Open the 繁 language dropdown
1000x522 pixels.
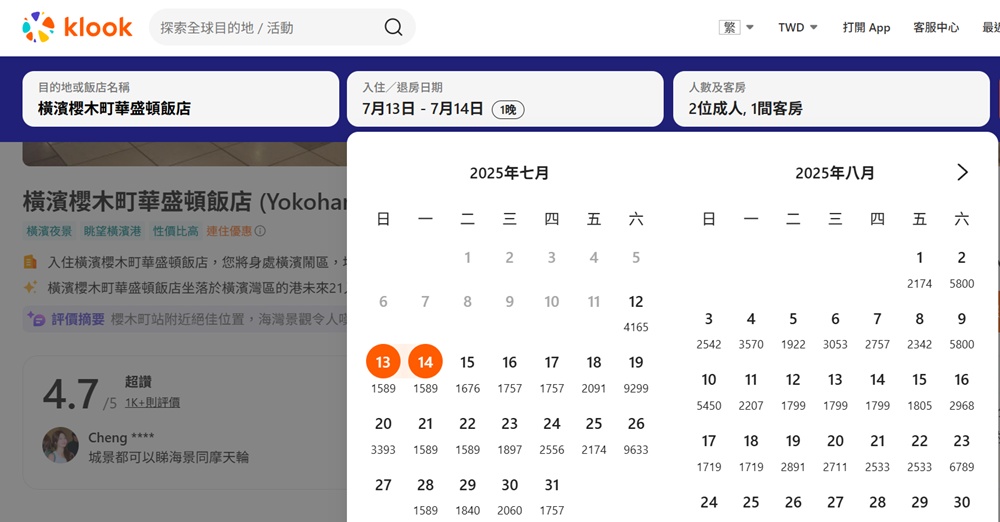tap(737, 27)
